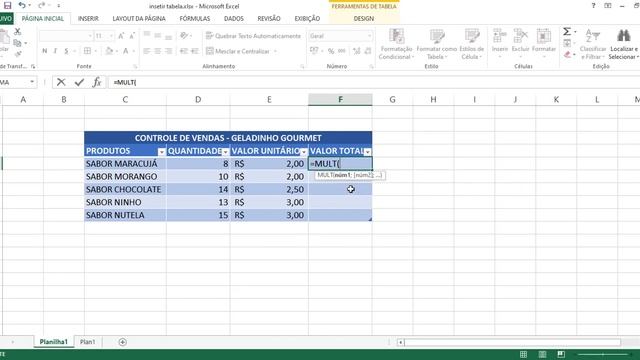
Task: Open the borders dropdown icon
Action: (x=87, y=51)
